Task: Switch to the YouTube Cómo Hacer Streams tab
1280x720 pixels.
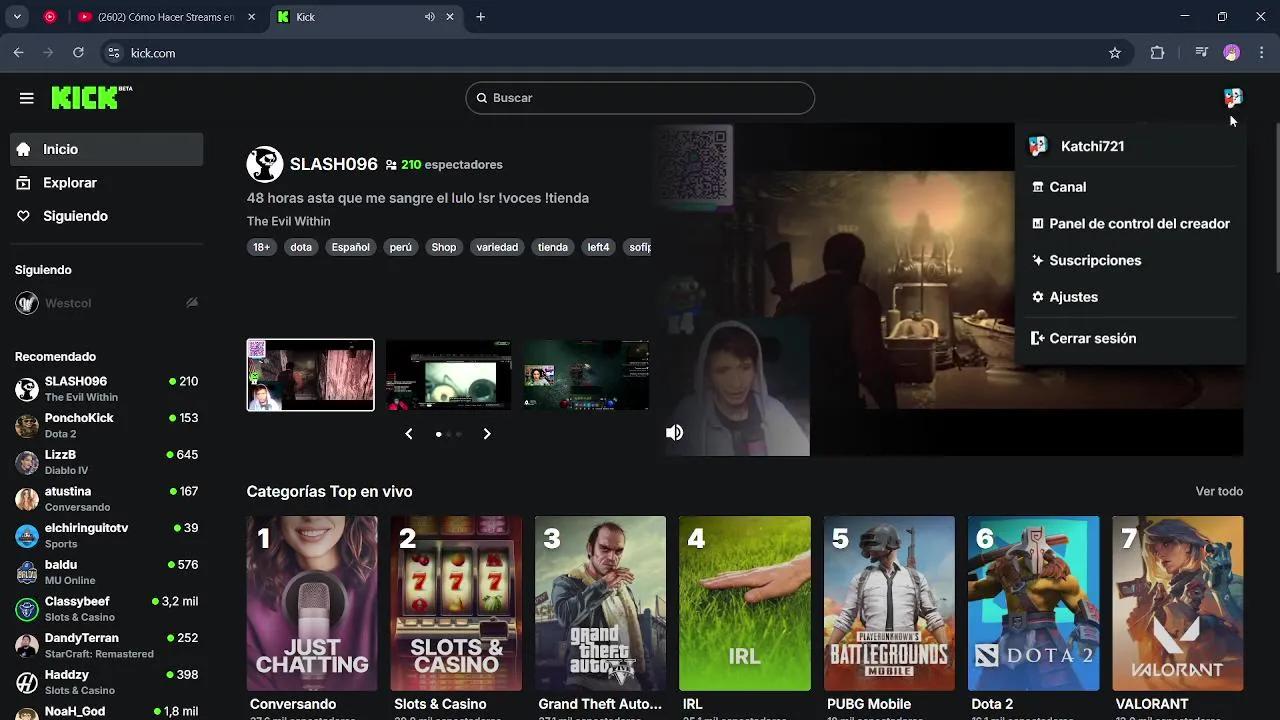Action: click(x=166, y=17)
